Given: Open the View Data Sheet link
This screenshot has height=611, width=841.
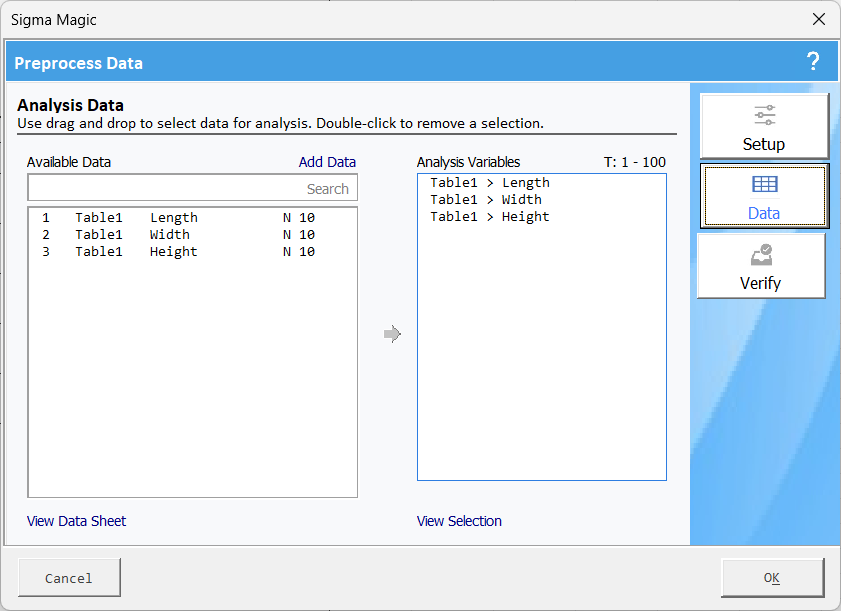Looking at the screenshot, I should tap(77, 521).
